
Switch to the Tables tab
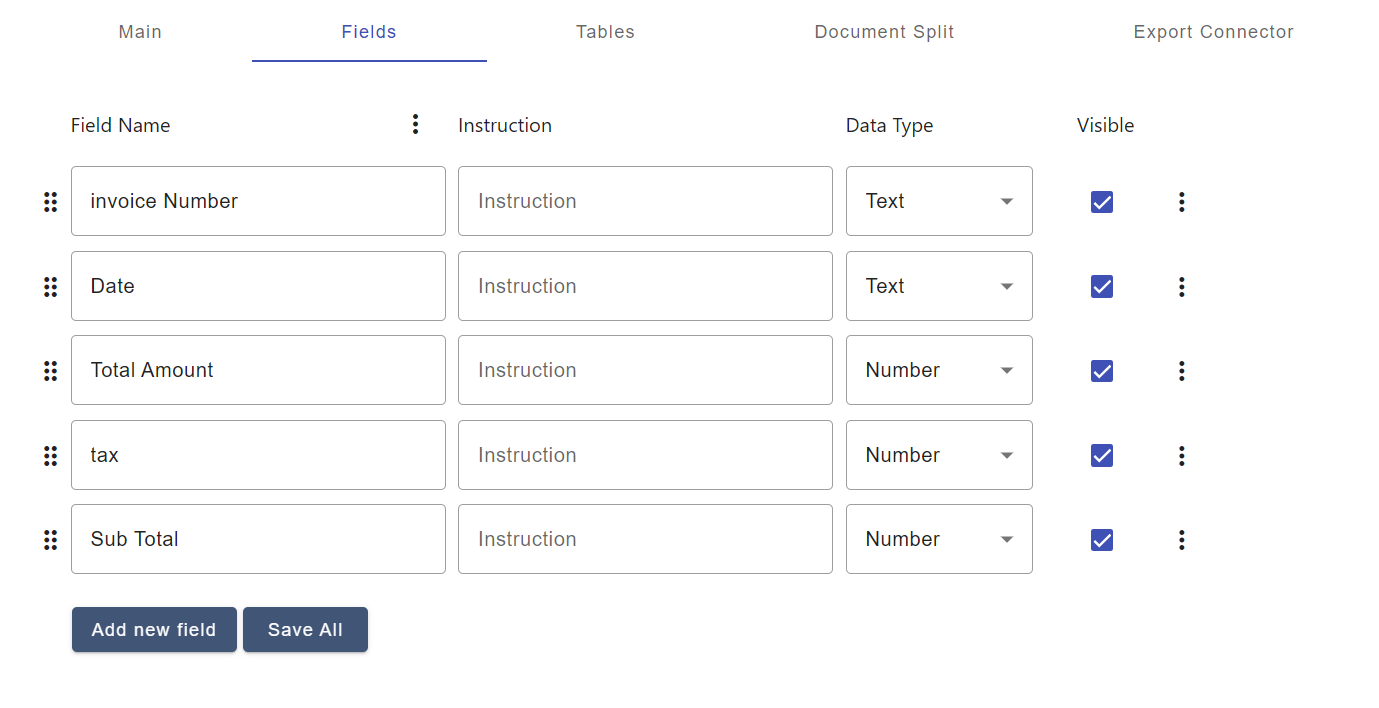pyautogui.click(x=605, y=32)
